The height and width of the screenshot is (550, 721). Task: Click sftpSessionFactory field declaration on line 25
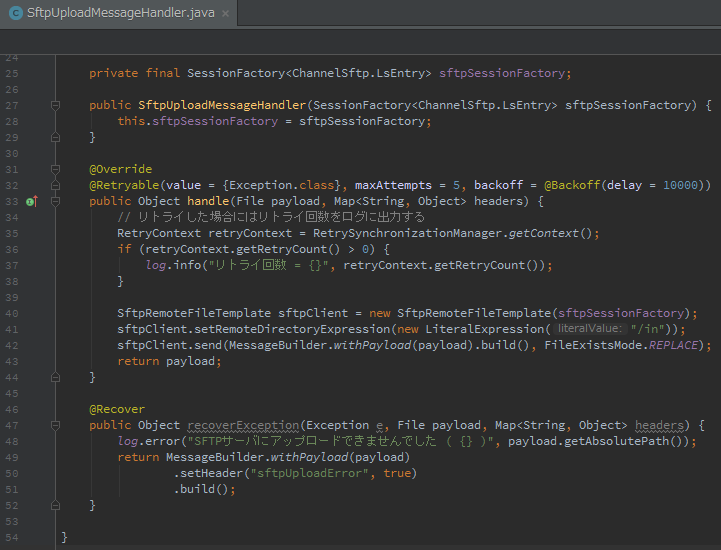(x=502, y=73)
